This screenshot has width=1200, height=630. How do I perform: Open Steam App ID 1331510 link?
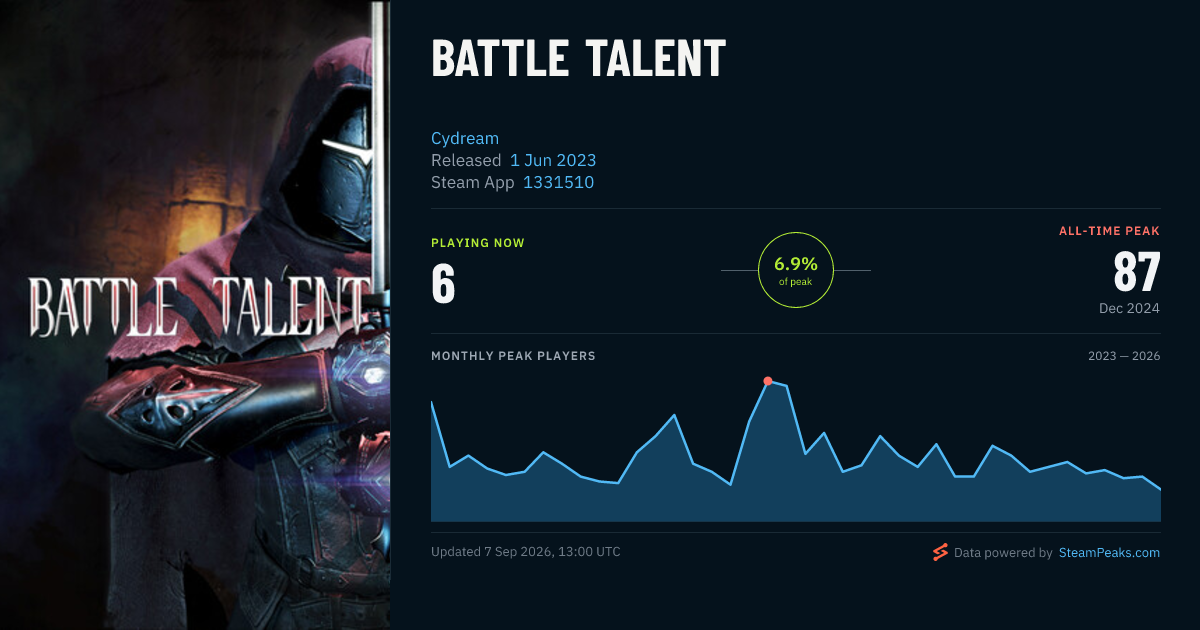(558, 182)
